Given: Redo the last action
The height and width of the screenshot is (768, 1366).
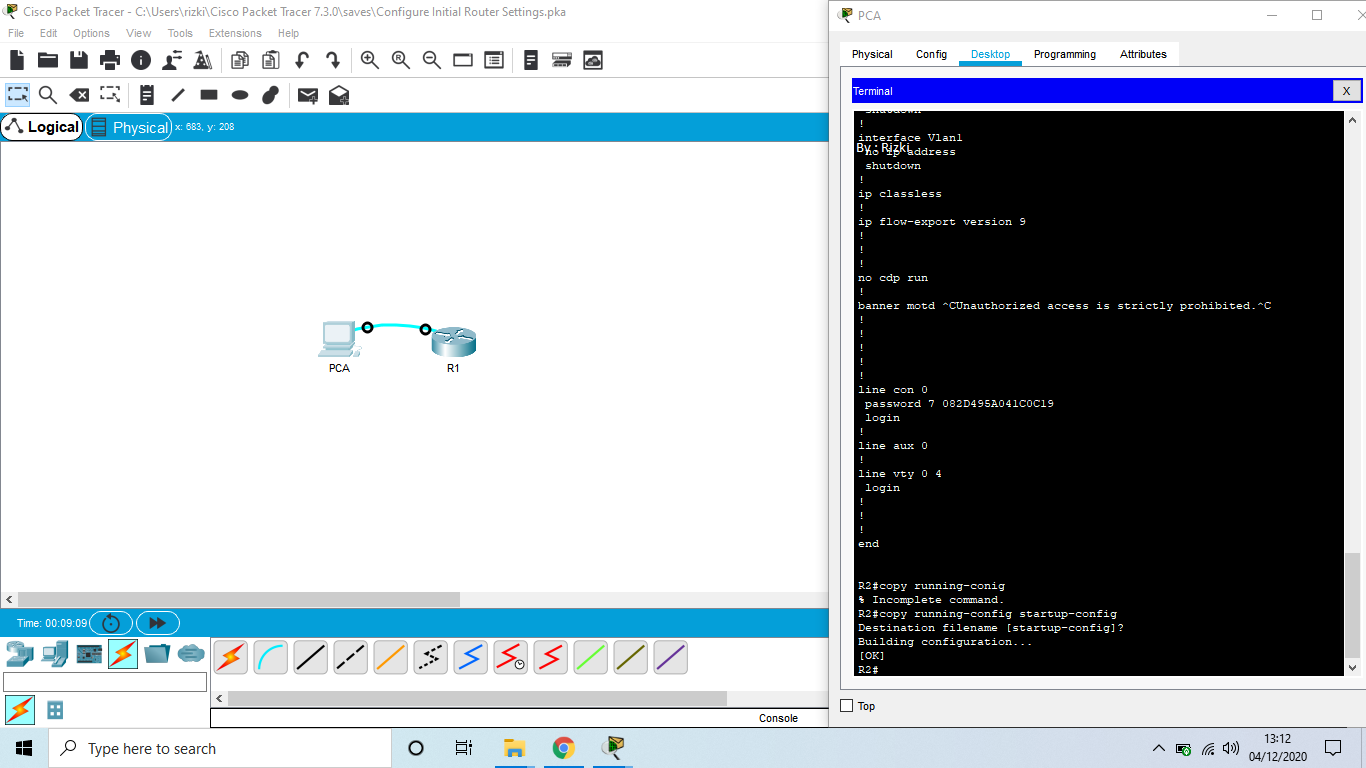Looking at the screenshot, I should tap(333, 60).
